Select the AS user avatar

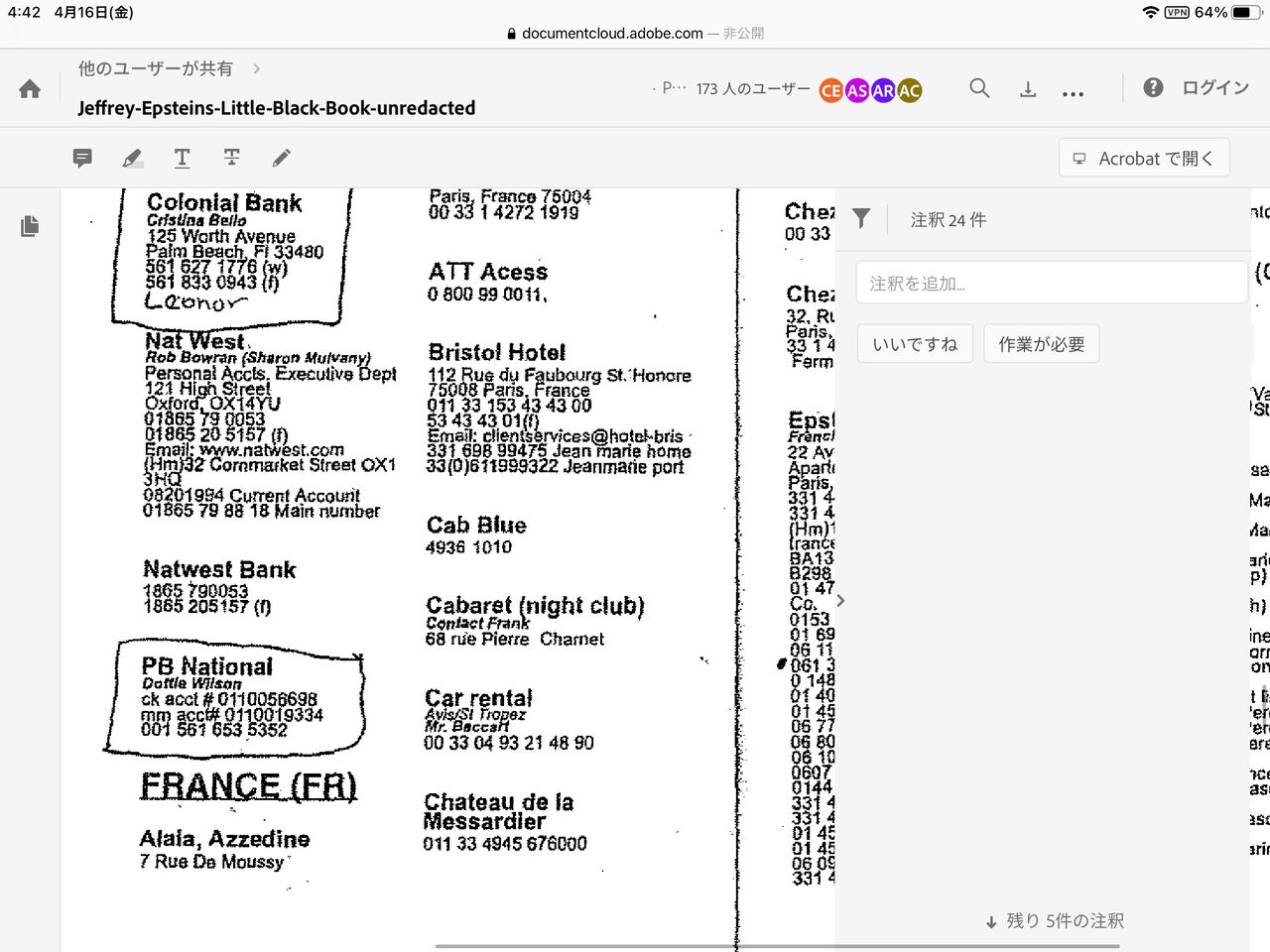[857, 90]
